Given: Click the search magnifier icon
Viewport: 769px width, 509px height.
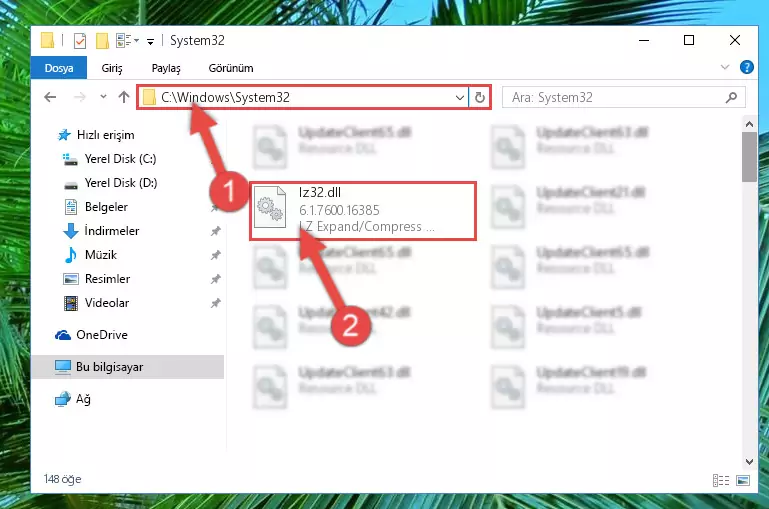Looking at the screenshot, I should click(731, 98).
